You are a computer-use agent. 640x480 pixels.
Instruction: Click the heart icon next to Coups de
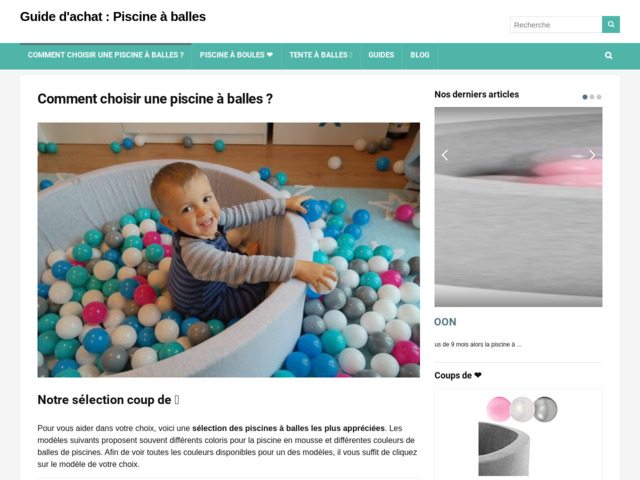[478, 375]
